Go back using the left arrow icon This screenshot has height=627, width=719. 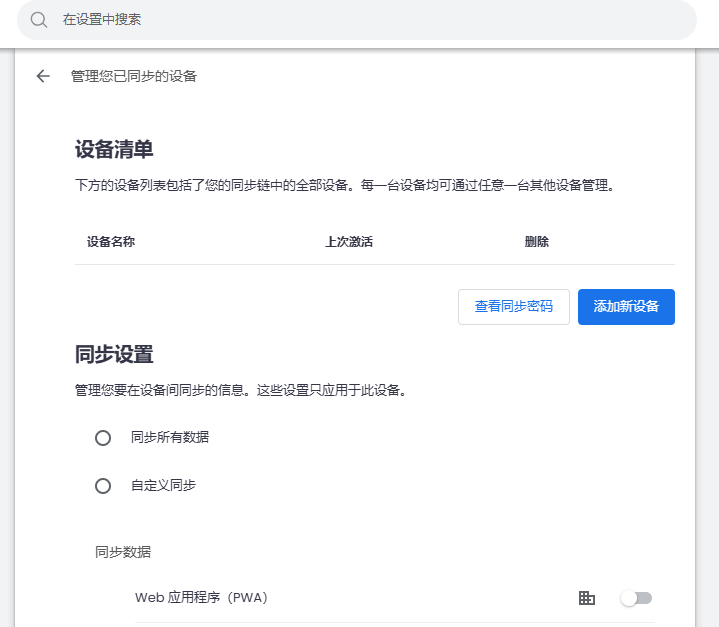point(43,76)
